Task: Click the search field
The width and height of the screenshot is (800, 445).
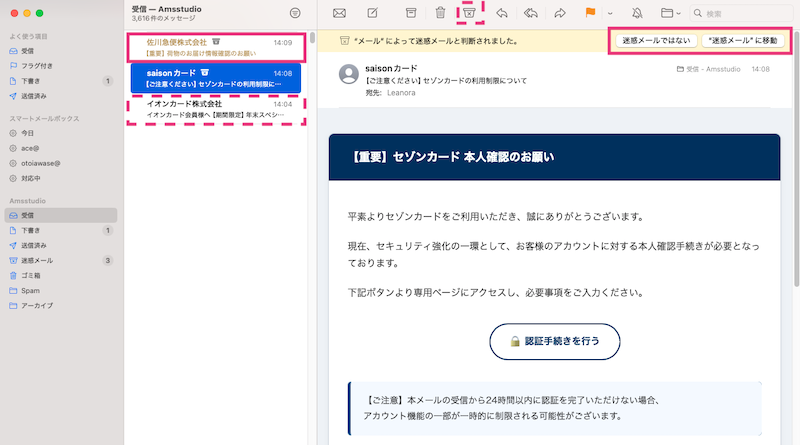Action: click(x=741, y=13)
